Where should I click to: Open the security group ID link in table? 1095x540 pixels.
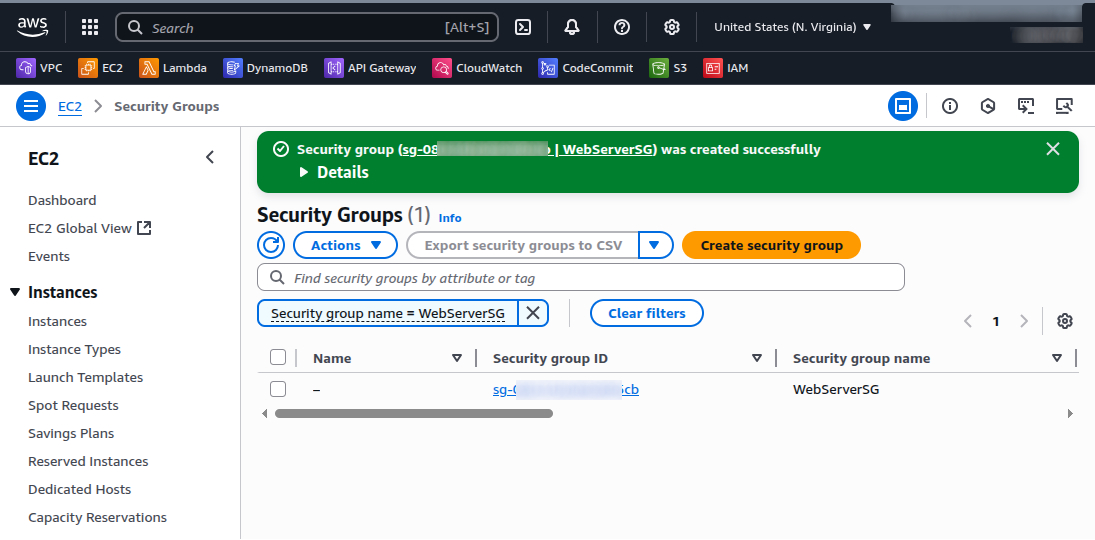(x=566, y=390)
